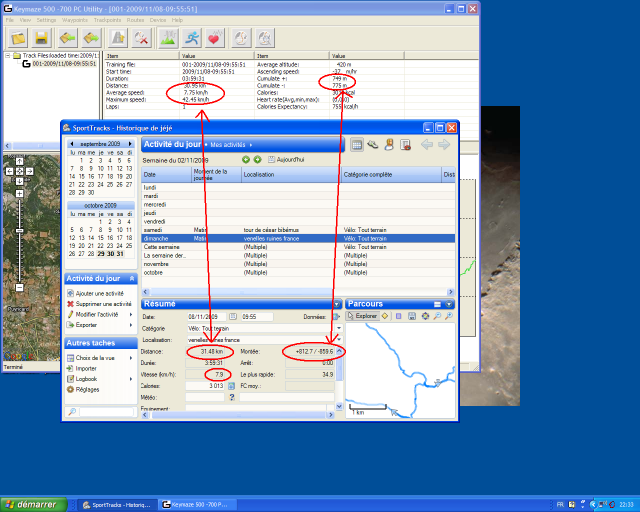640x512 pixels.
Task: Open the equipment shoe view in SportTracks
Action: (x=373, y=145)
